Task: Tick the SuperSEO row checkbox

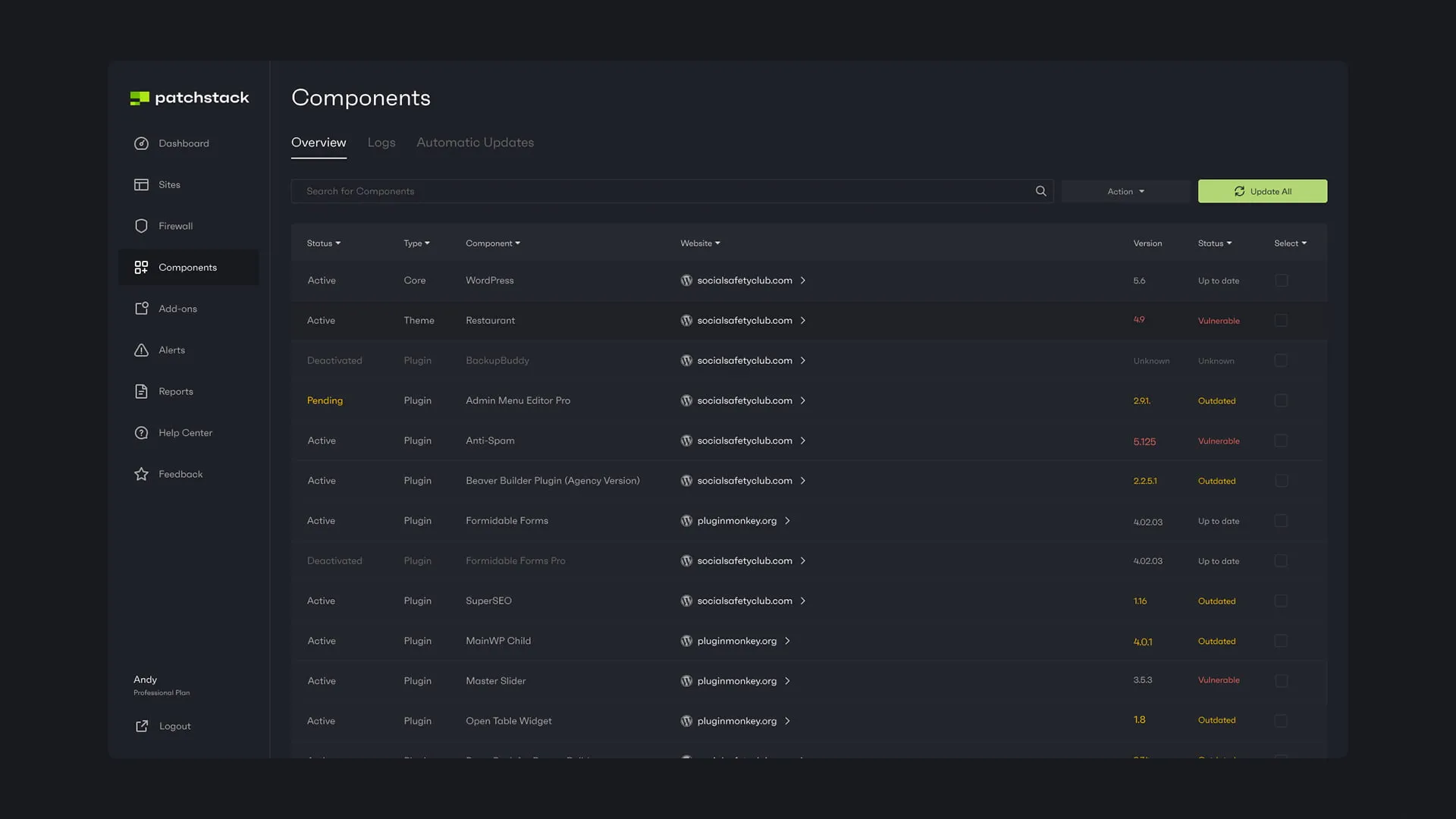Action: pyautogui.click(x=1281, y=601)
